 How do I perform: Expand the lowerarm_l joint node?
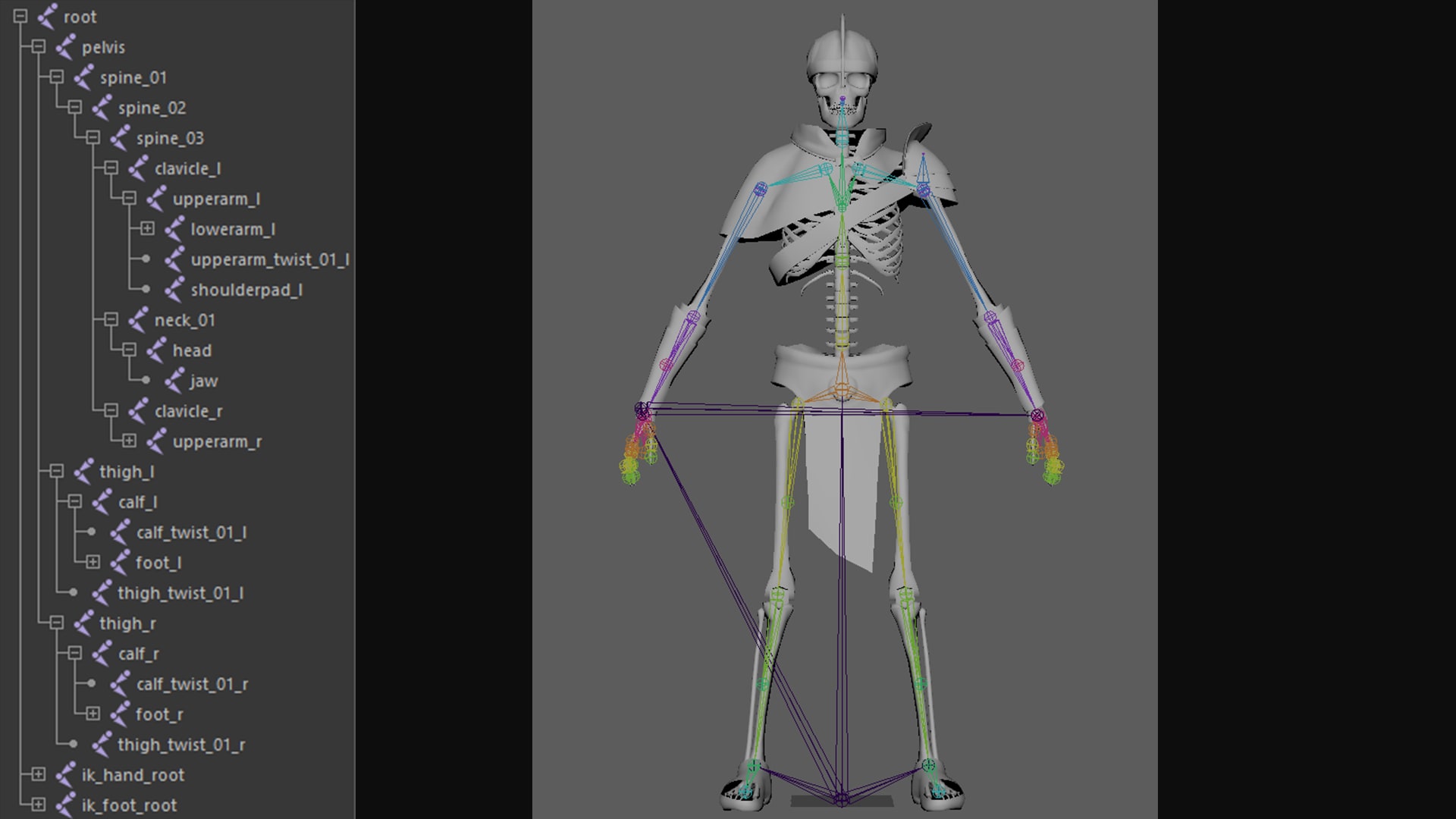click(147, 228)
